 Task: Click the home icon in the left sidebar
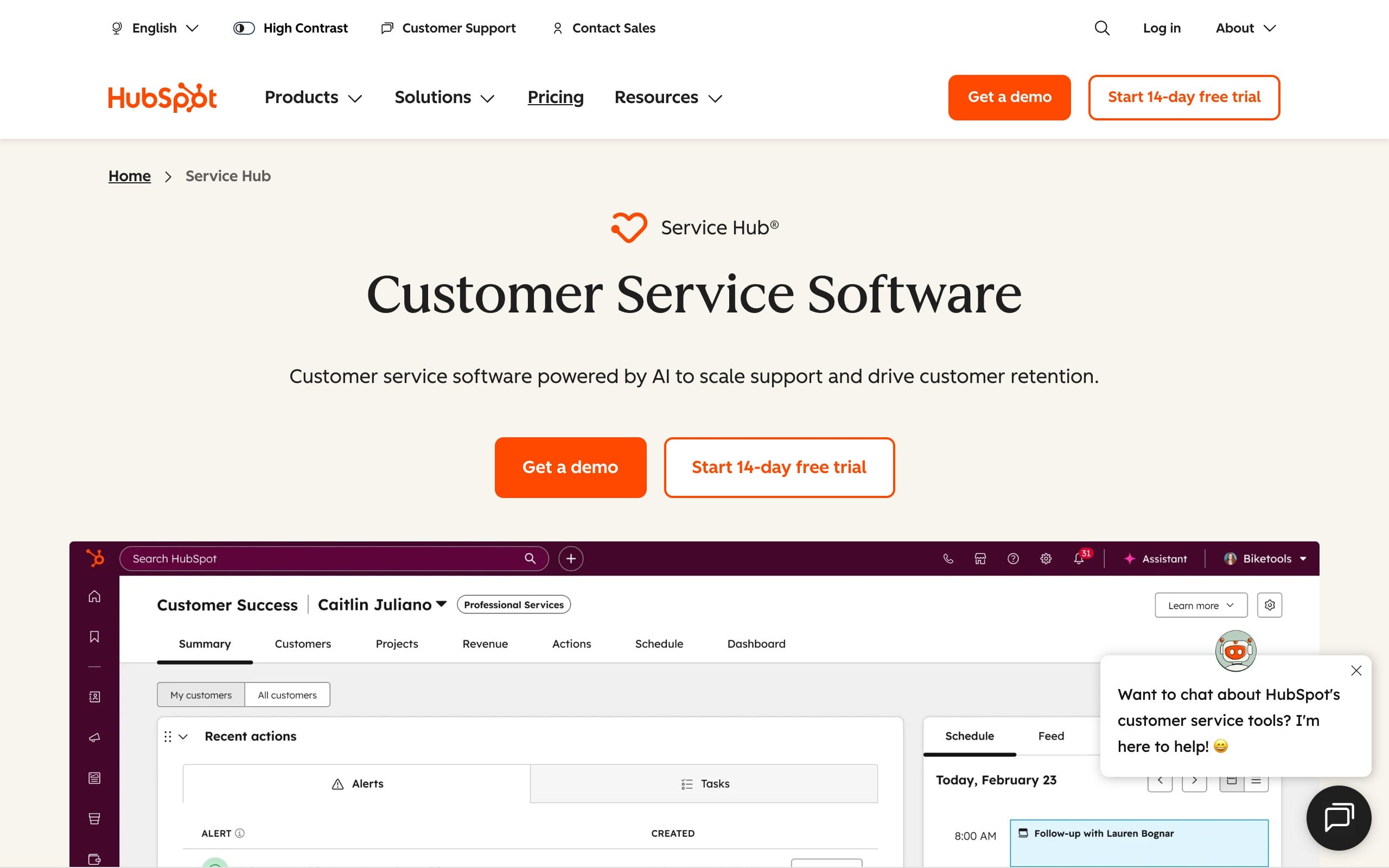(95, 596)
